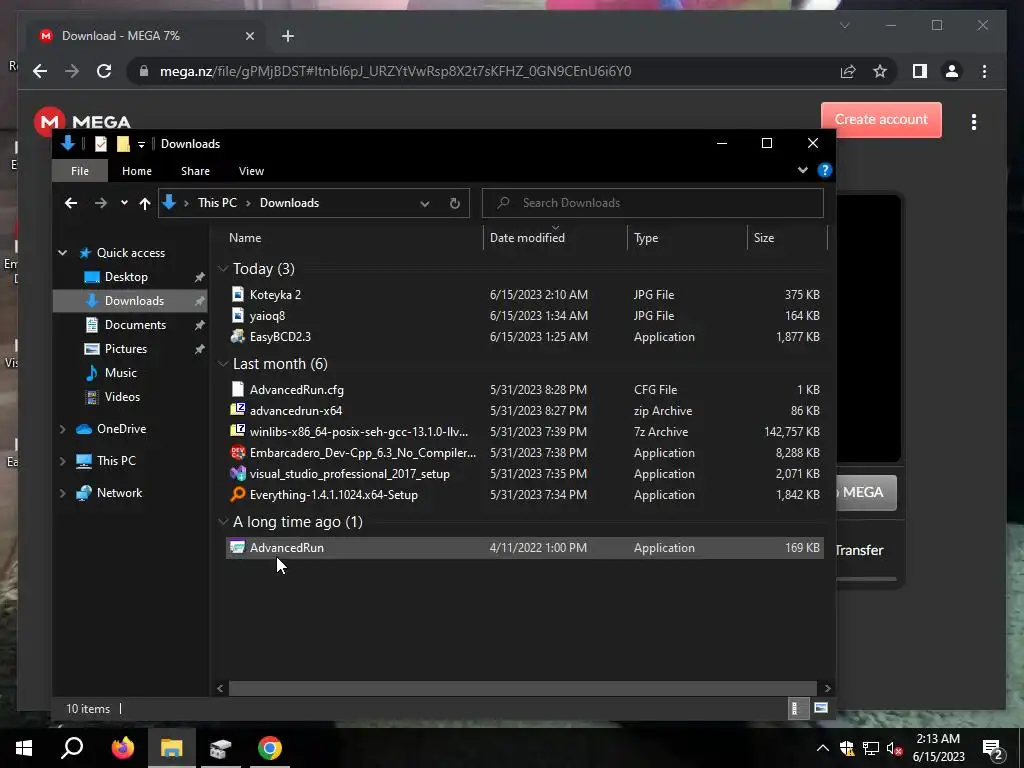Image resolution: width=1024 pixels, height=768 pixels.
Task: Select the EasyBCD2.3 application
Action: tap(525, 337)
